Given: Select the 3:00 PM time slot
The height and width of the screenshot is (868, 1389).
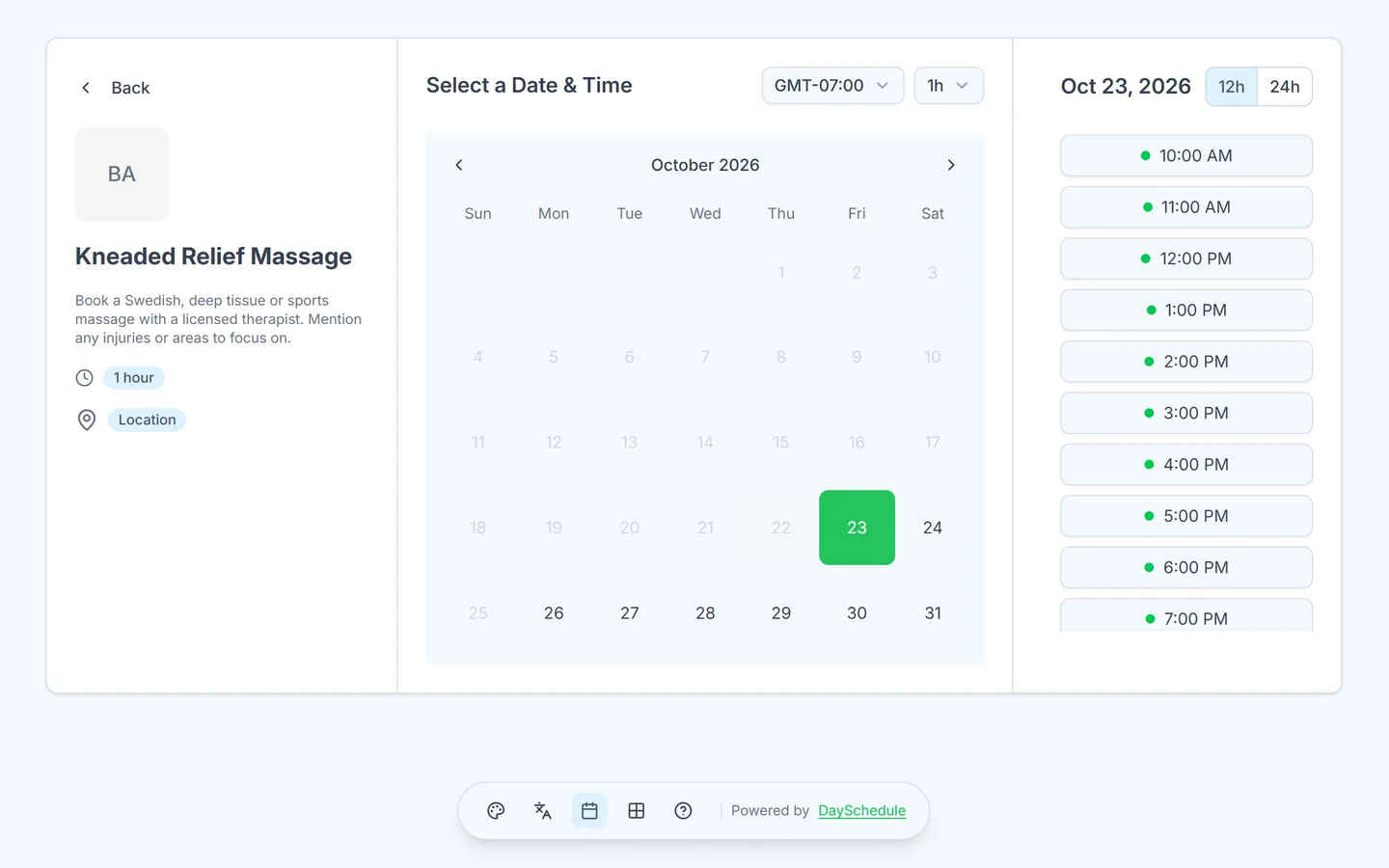Looking at the screenshot, I should pos(1186,413).
